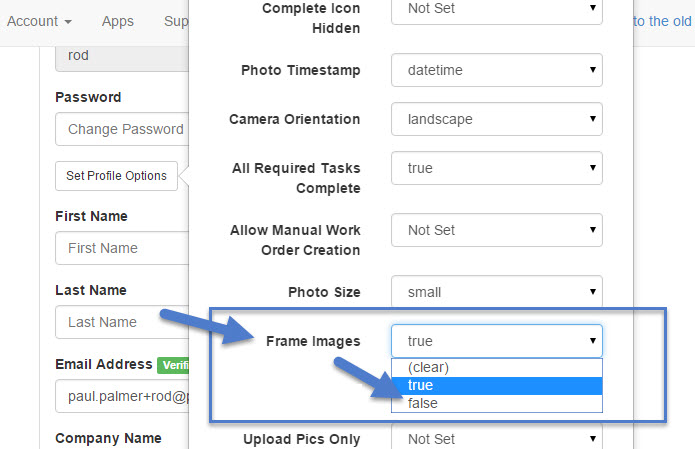The width and height of the screenshot is (695, 449).
Task: Open the Camera Orientation dropdown
Action: pos(497,119)
